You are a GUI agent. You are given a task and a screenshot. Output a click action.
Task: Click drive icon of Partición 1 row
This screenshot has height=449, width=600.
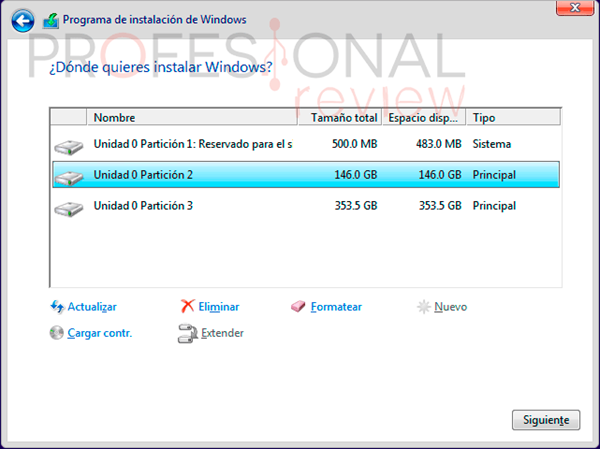68,147
